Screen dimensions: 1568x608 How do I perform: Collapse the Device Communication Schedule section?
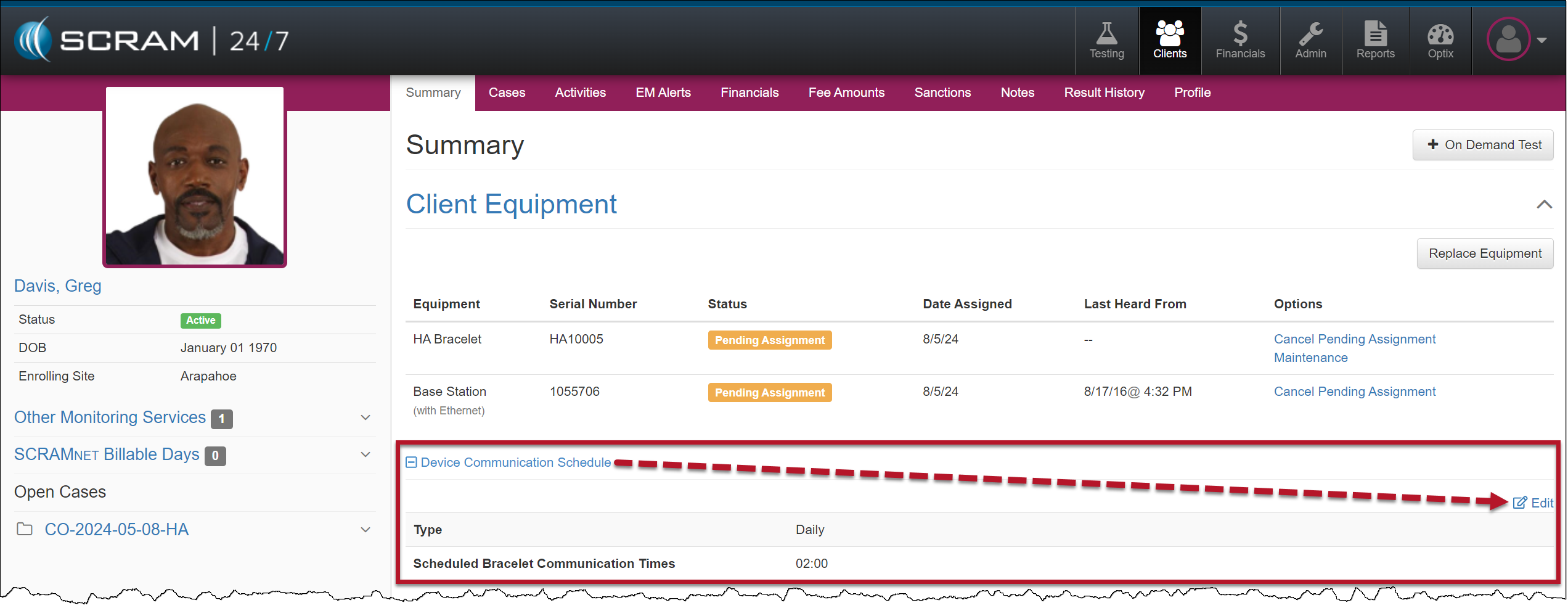coord(411,462)
